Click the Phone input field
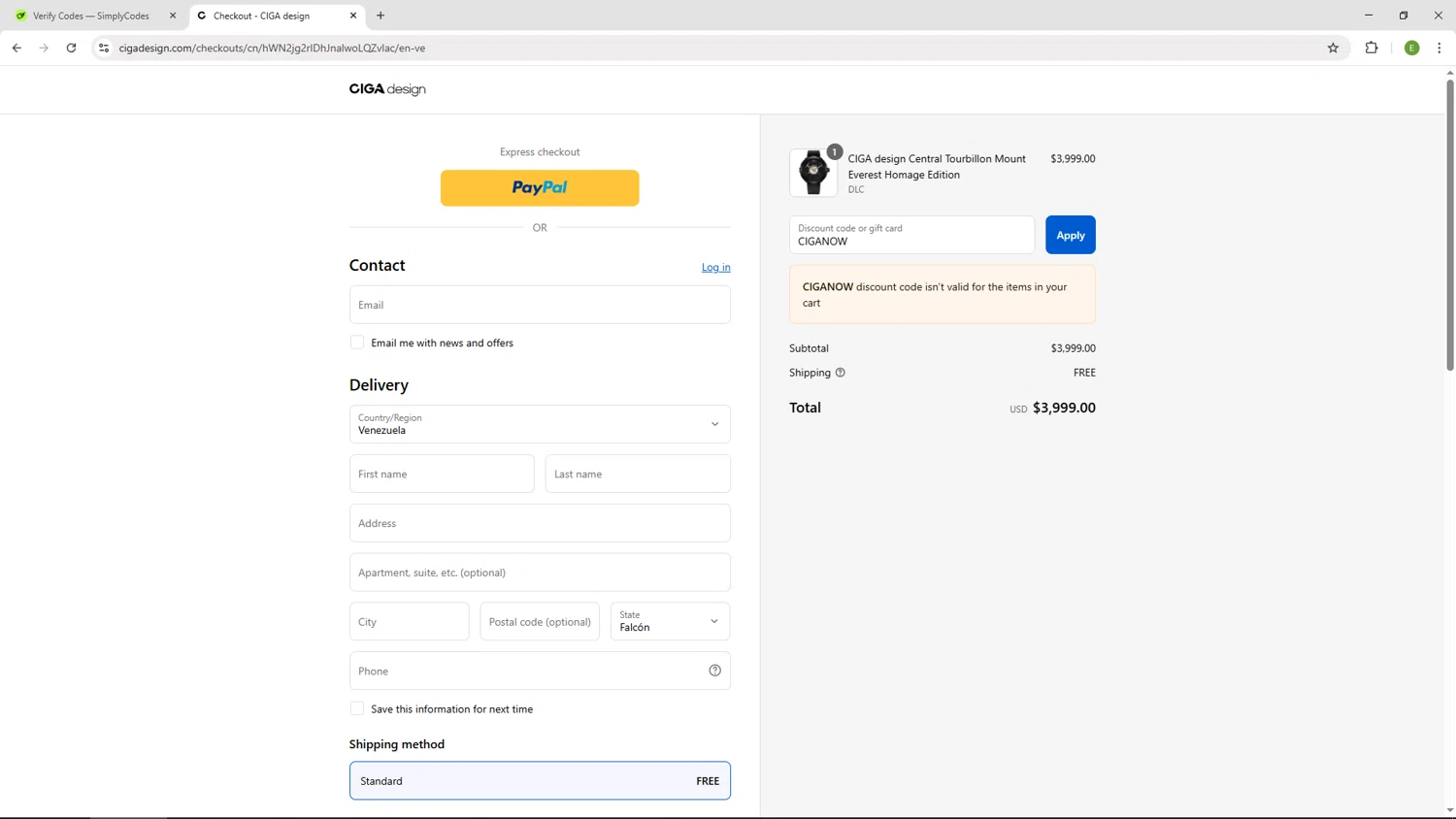 (540, 671)
